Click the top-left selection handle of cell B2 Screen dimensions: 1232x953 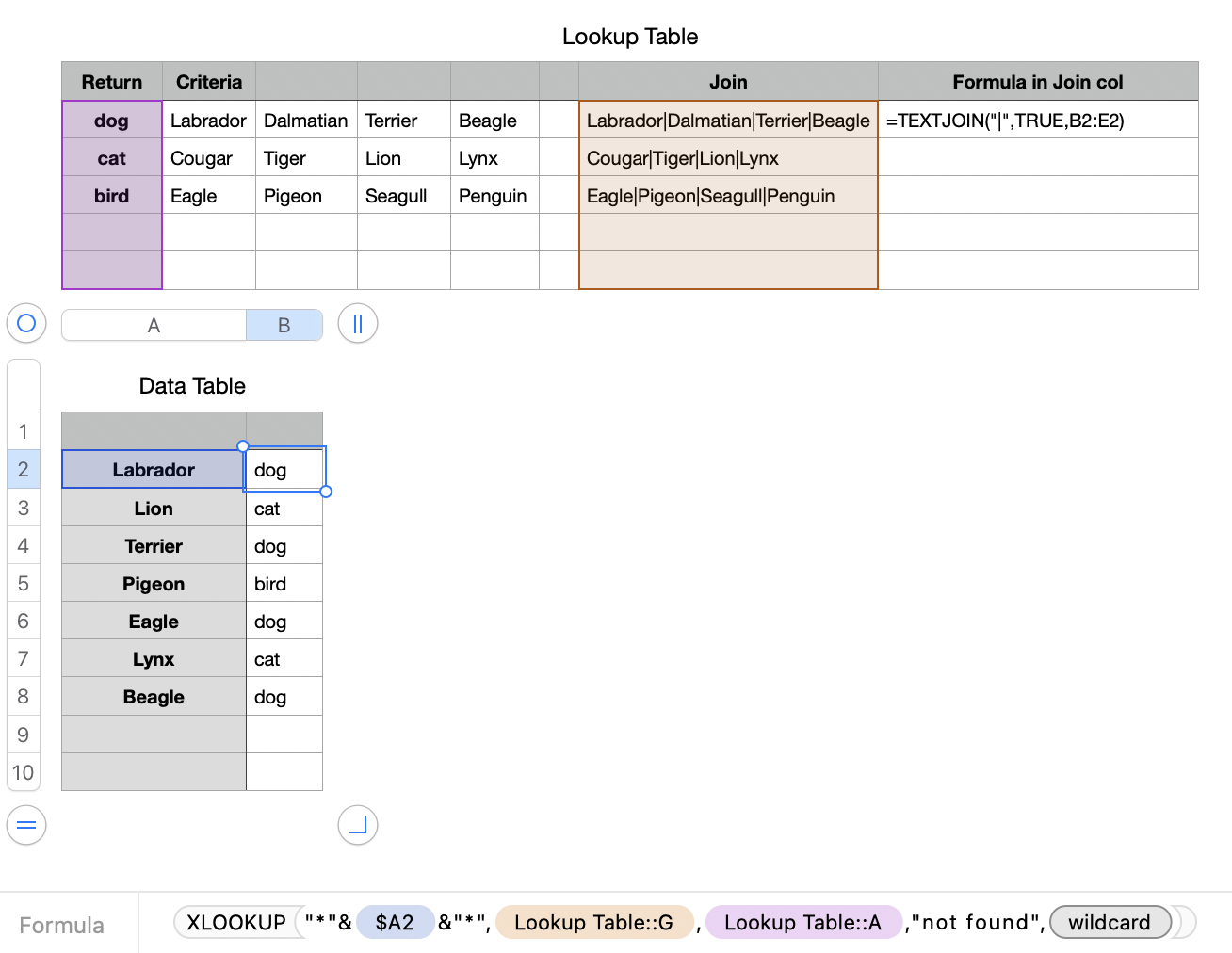click(243, 446)
